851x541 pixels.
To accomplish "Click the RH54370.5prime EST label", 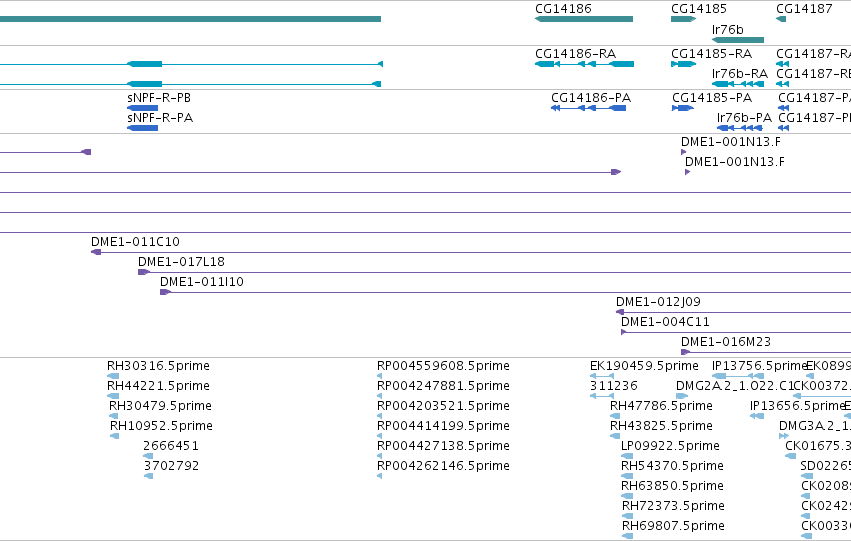I will point(672,466).
